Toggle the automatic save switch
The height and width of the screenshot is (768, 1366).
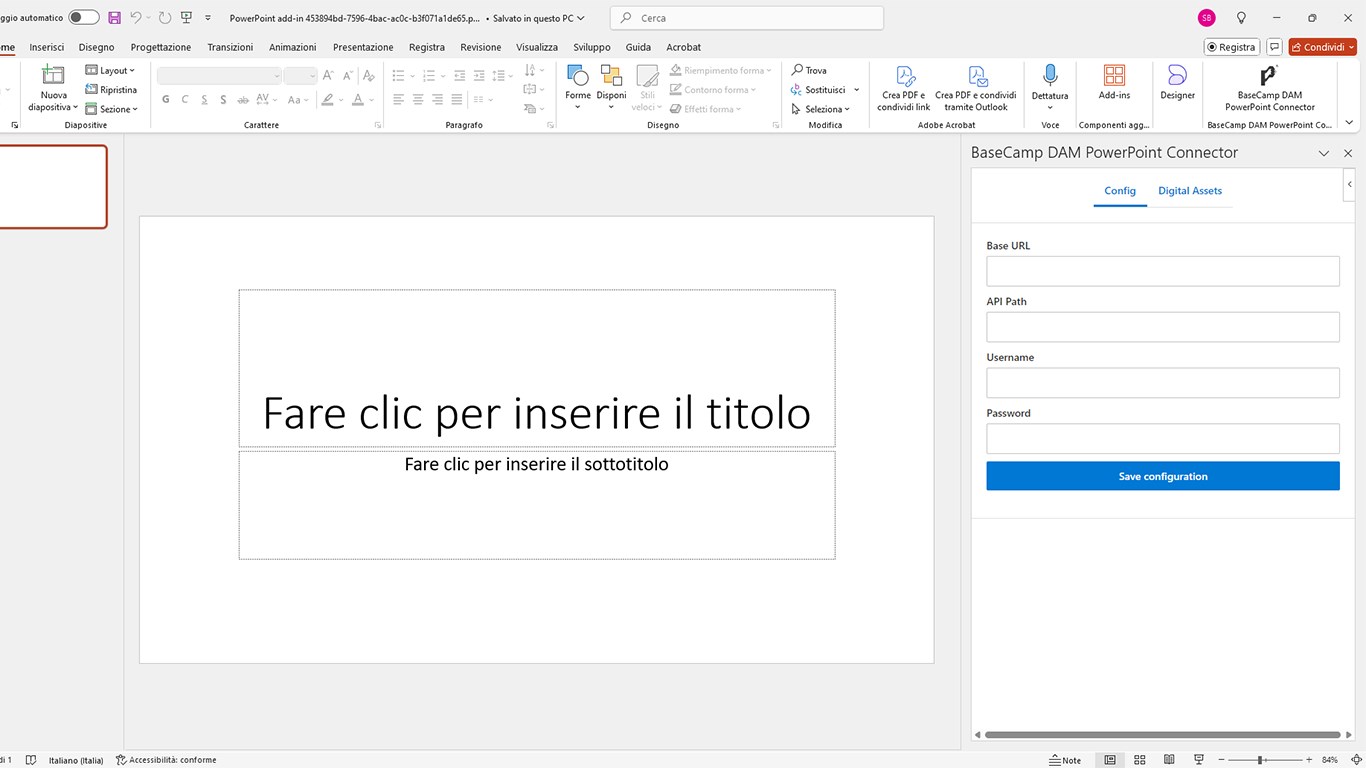pyautogui.click(x=84, y=18)
